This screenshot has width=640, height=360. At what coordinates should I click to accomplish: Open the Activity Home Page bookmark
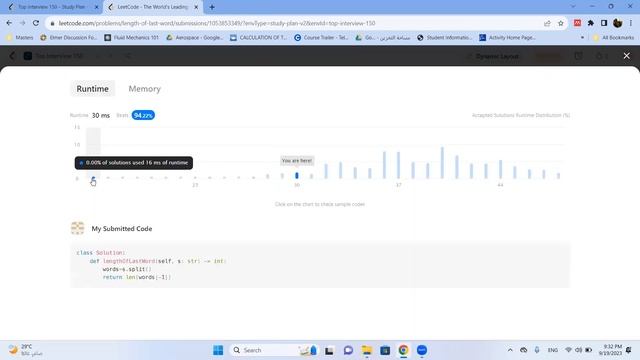(x=507, y=38)
